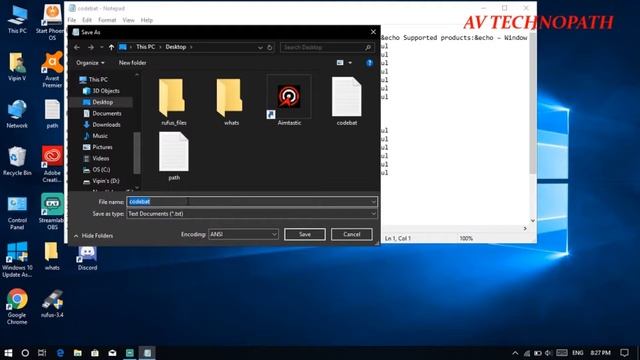640x360 pixels.
Task: Open the Organize dropdown menu
Action: pos(90,63)
